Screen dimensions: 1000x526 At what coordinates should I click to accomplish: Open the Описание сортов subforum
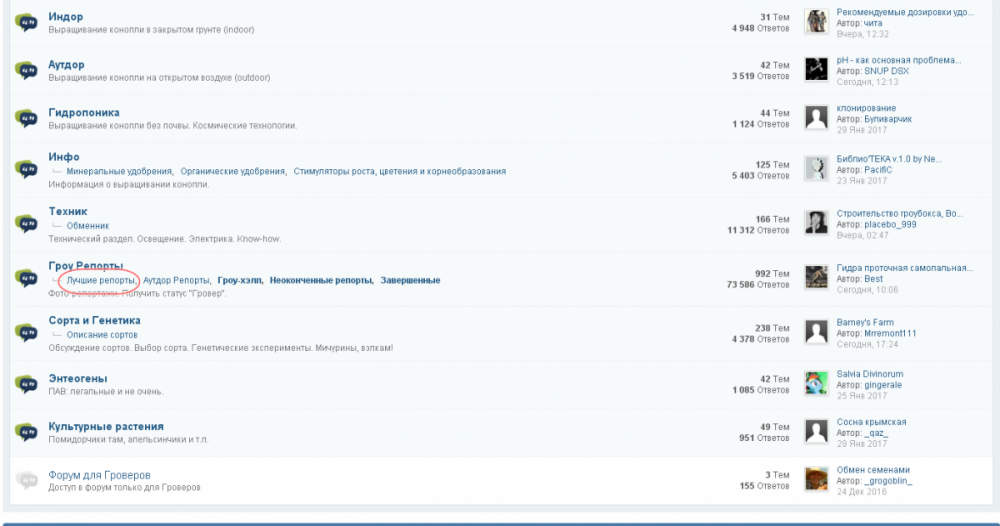(x=102, y=335)
